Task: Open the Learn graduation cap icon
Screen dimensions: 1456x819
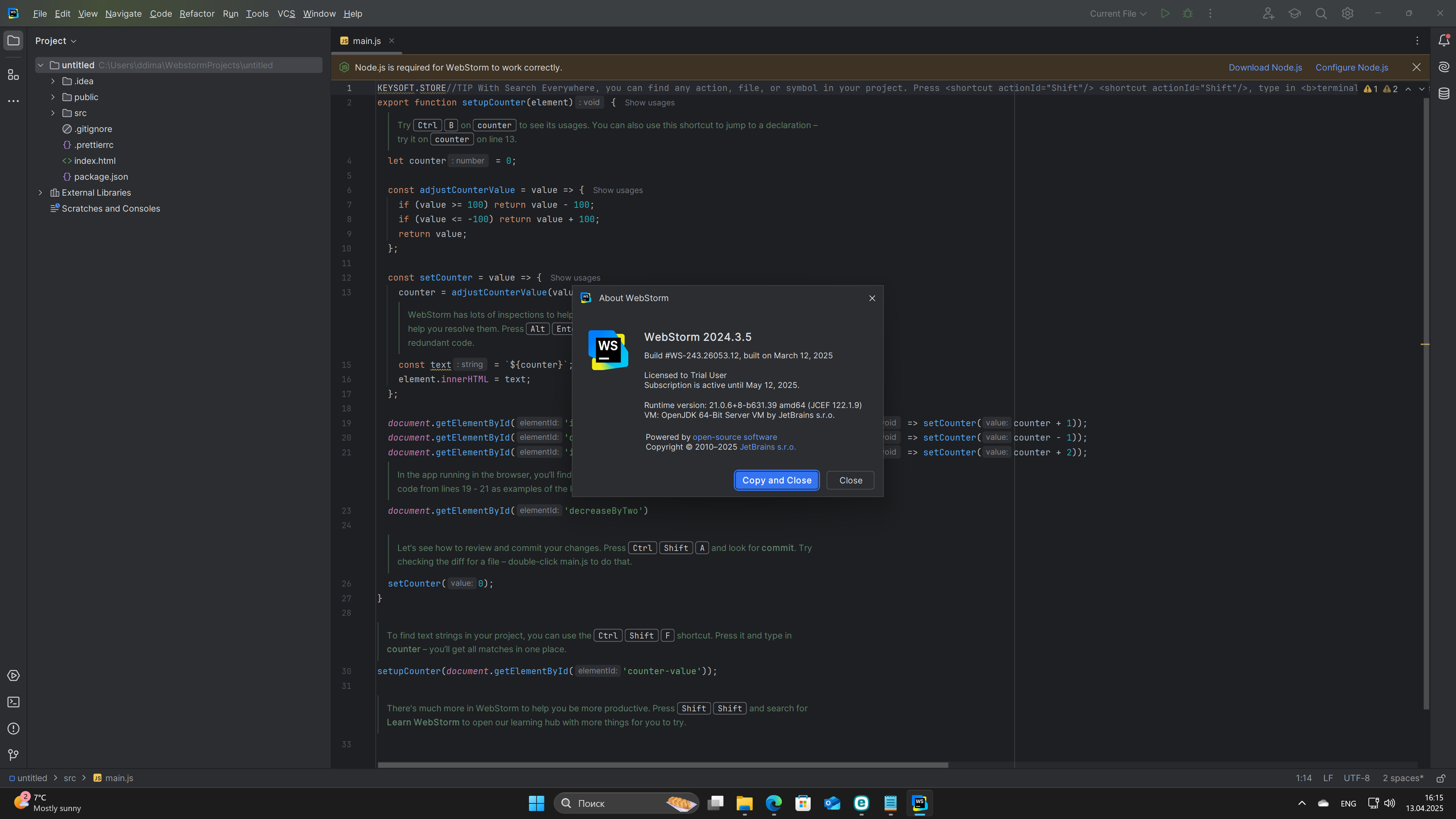Action: (x=1294, y=14)
